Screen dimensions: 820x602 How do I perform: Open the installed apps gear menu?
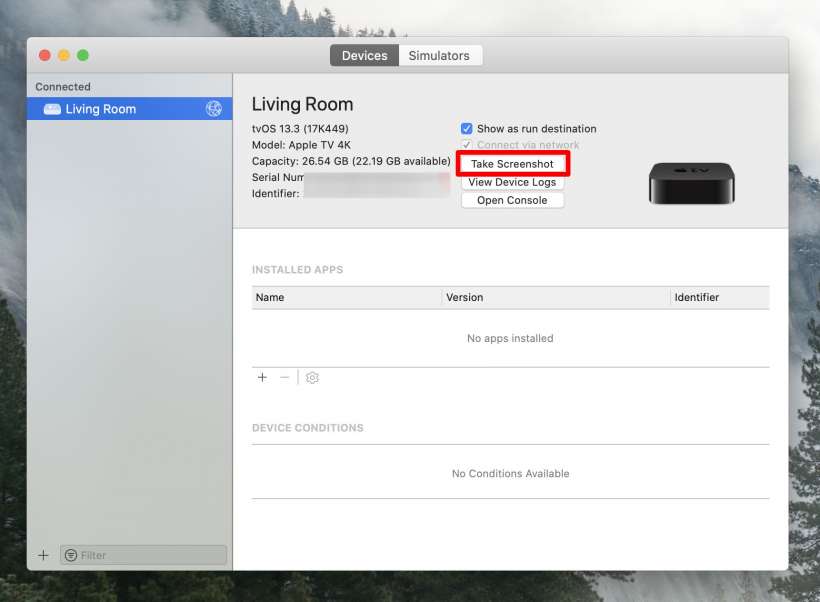point(312,378)
